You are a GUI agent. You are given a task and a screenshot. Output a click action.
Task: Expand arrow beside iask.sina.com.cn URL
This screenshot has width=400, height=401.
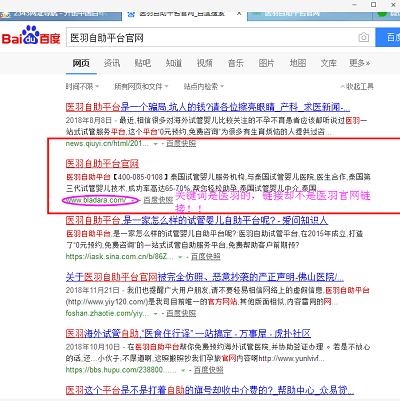coord(180,257)
